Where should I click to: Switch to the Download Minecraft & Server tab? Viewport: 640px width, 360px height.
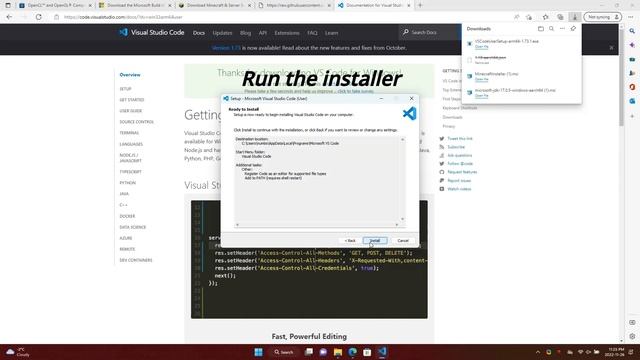tap(215, 5)
